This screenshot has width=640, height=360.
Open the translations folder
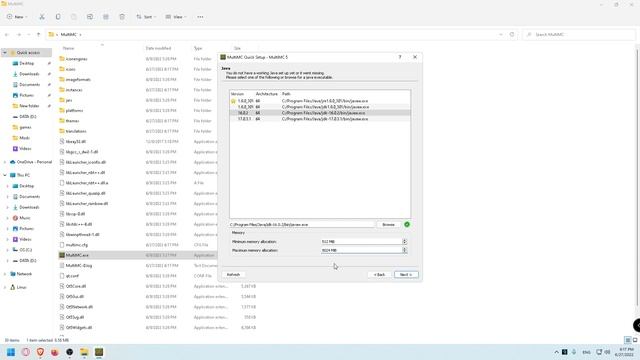coord(76,131)
